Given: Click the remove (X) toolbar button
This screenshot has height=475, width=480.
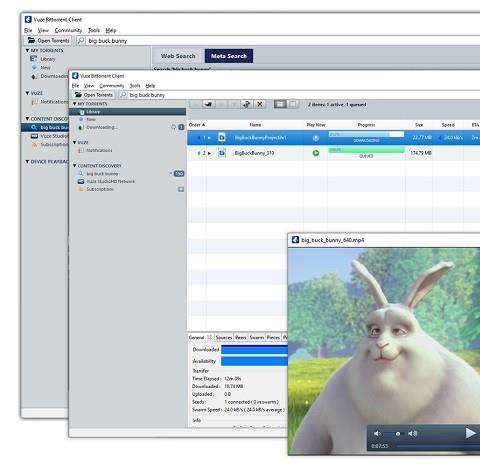Looking at the screenshot, I should coord(260,104).
